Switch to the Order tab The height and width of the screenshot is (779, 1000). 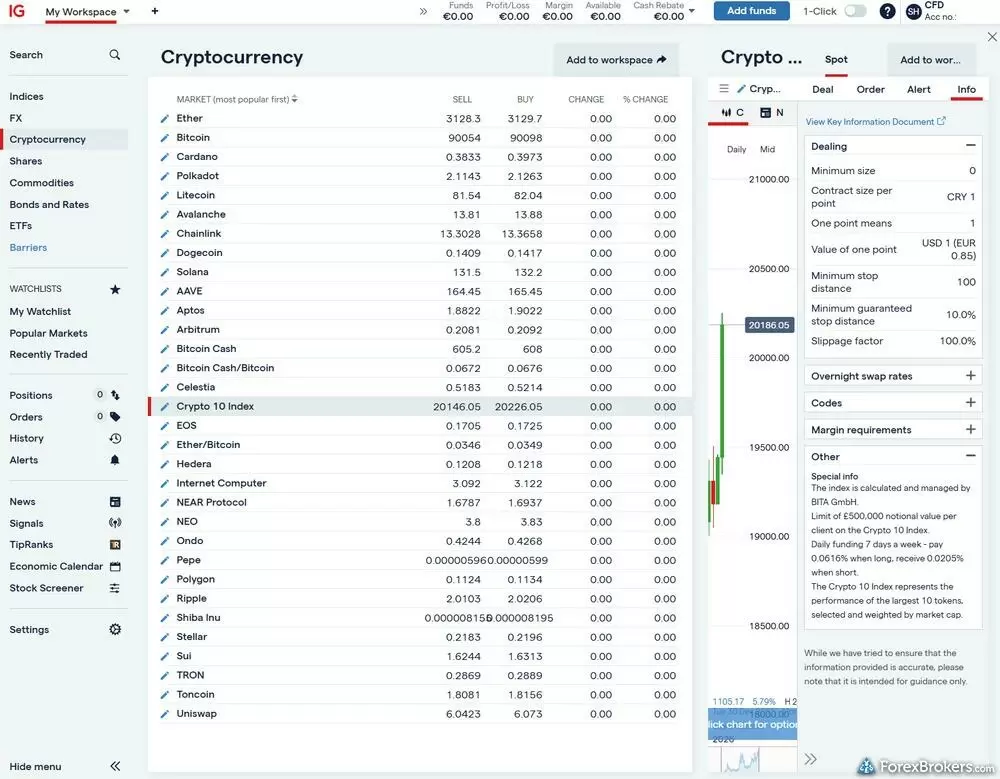pos(870,89)
